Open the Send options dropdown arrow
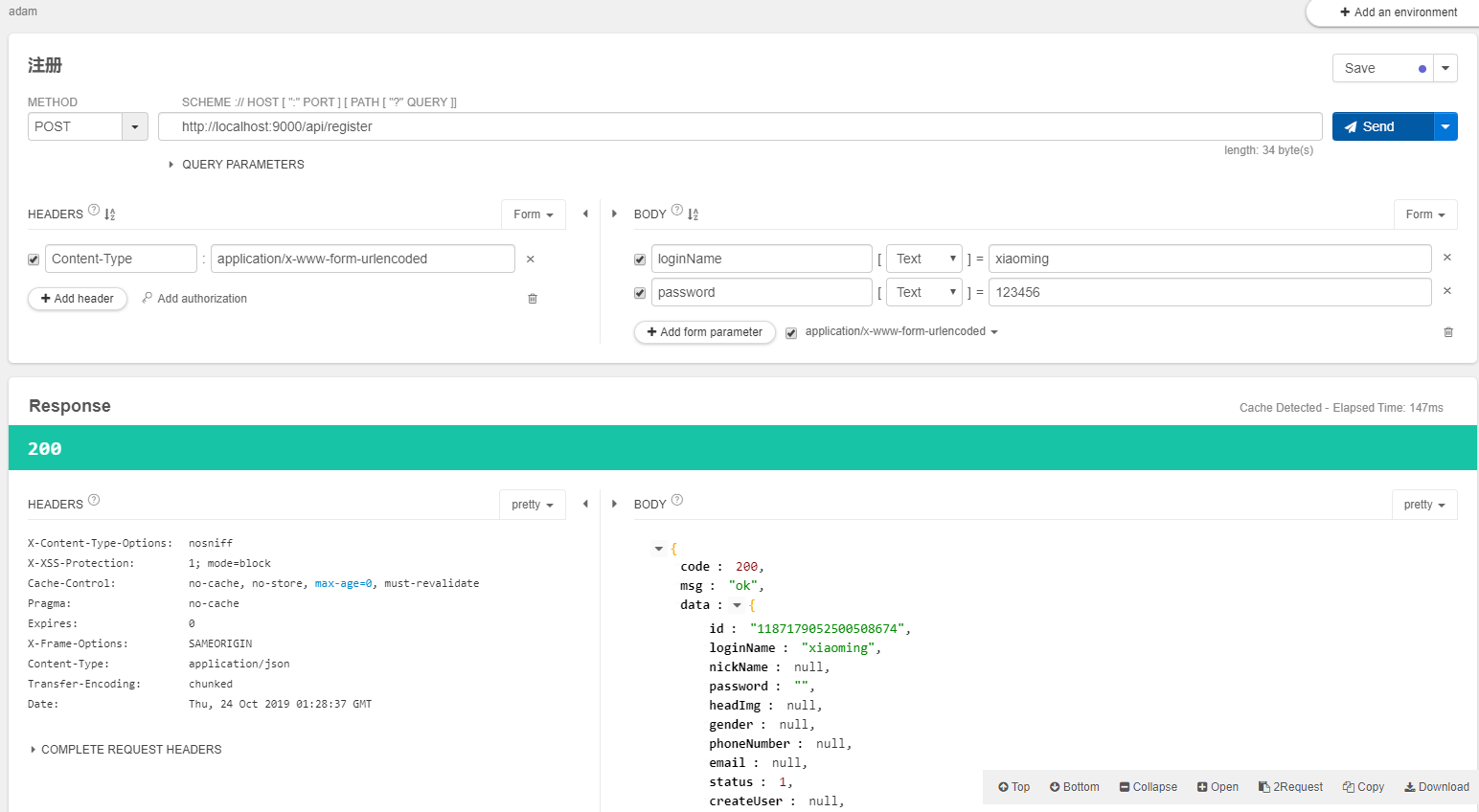The height and width of the screenshot is (812, 1479). click(x=1445, y=126)
